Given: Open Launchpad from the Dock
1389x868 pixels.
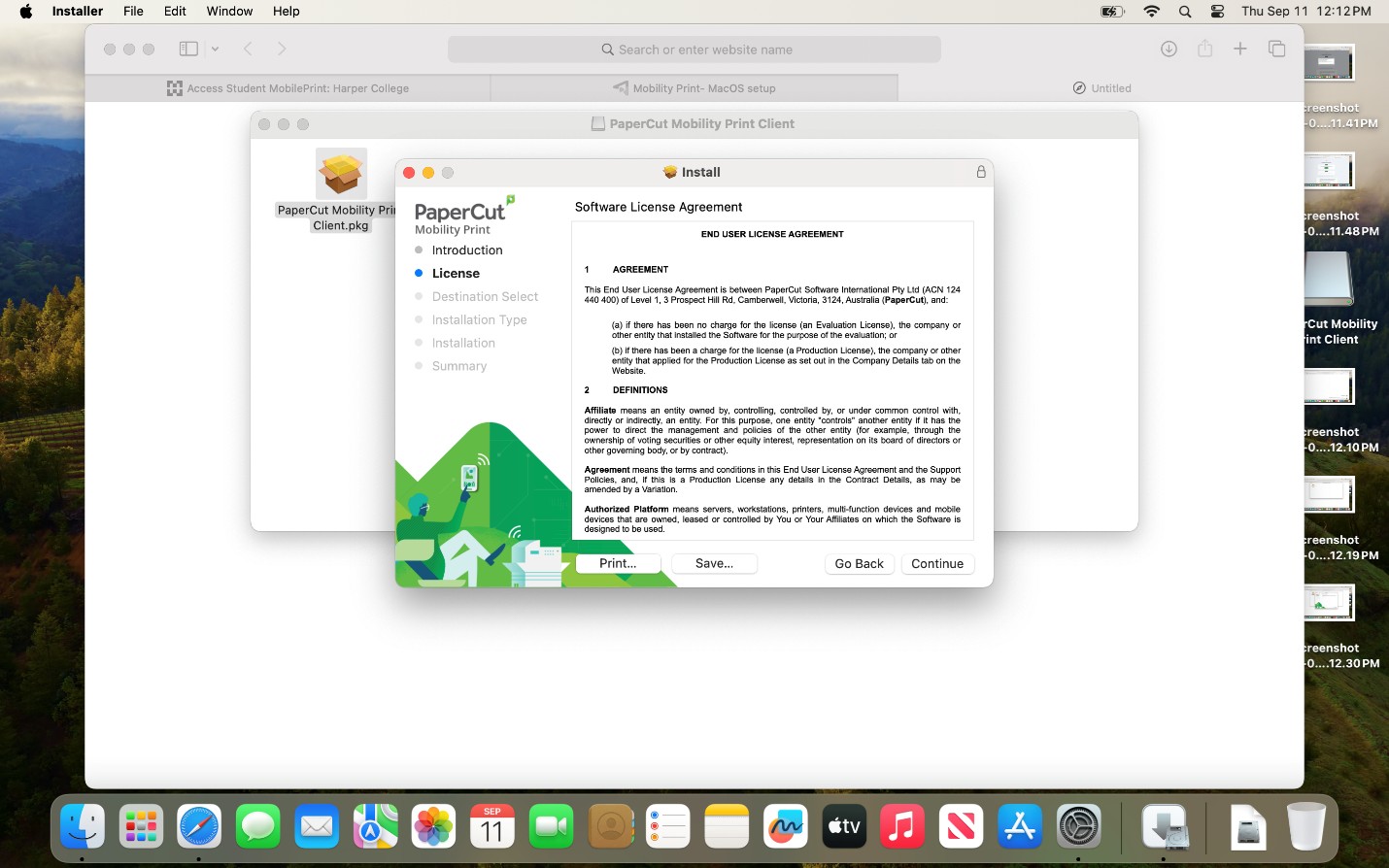Looking at the screenshot, I should pos(141,826).
